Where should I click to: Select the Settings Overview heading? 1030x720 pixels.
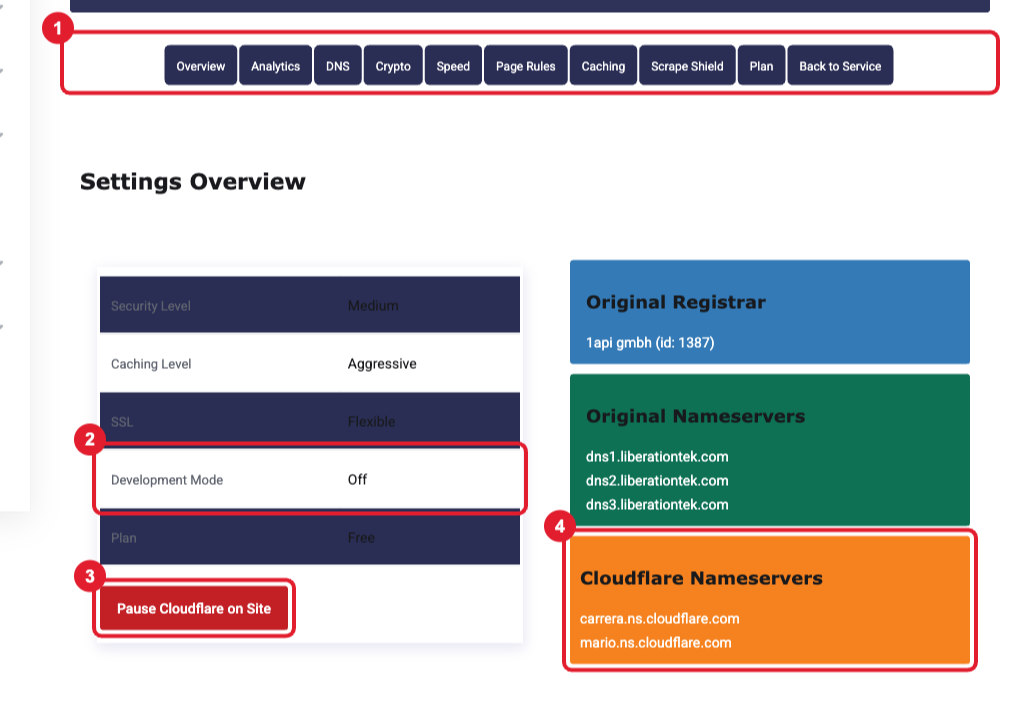click(192, 181)
